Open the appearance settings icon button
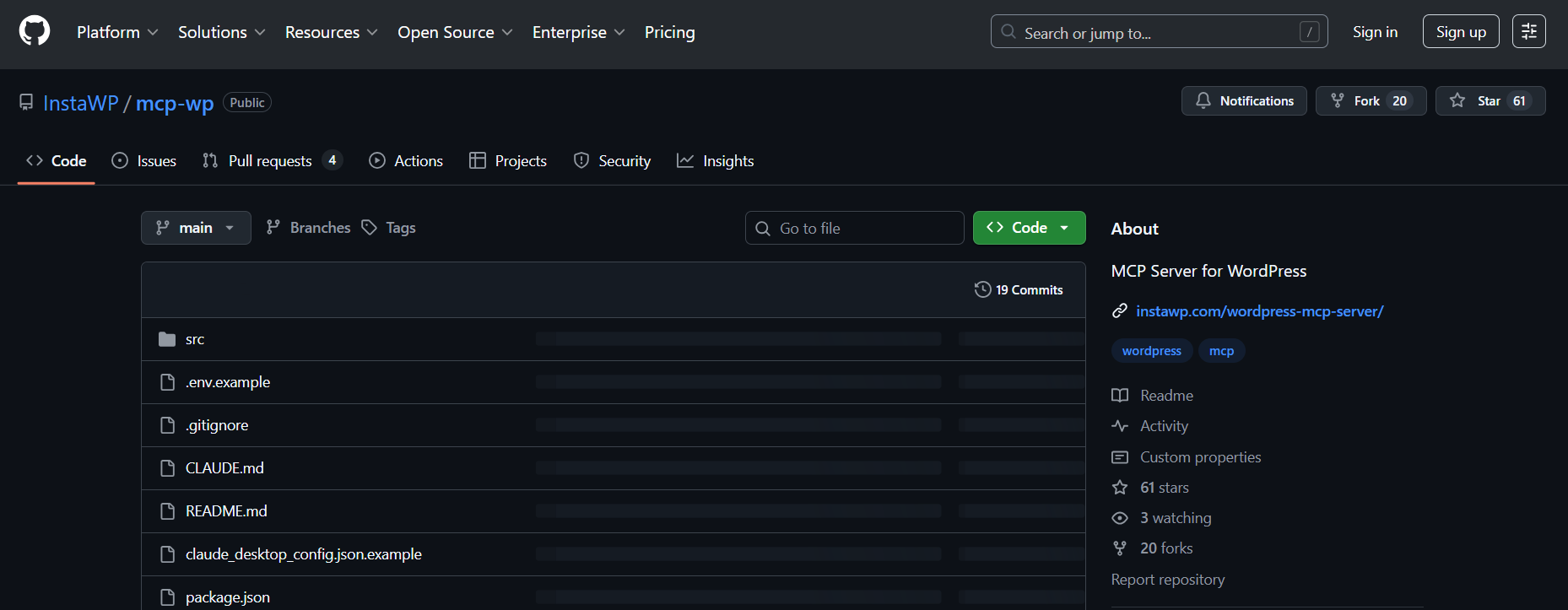Viewport: 1568px width, 610px height. (1528, 32)
